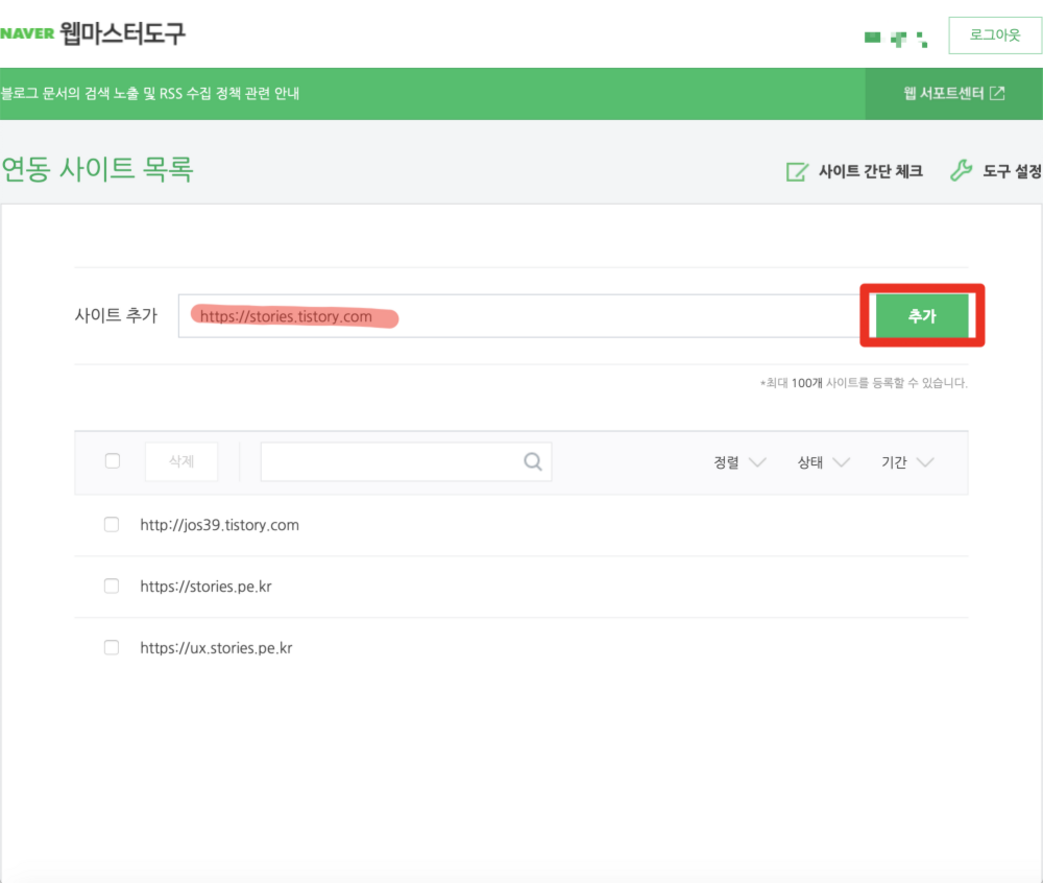Tick the https://ux.stories.pe.kr checkbox
This screenshot has width=1043, height=883.
click(x=112, y=647)
